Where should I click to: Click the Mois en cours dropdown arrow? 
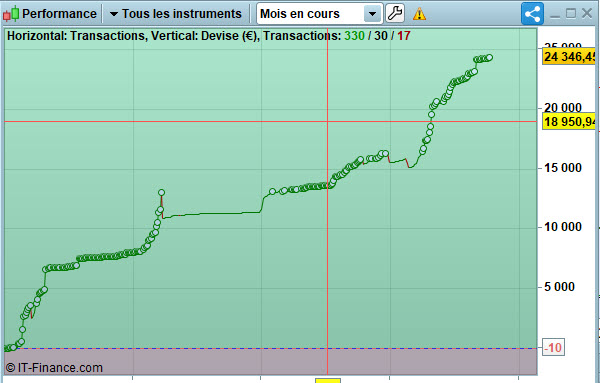pos(372,14)
